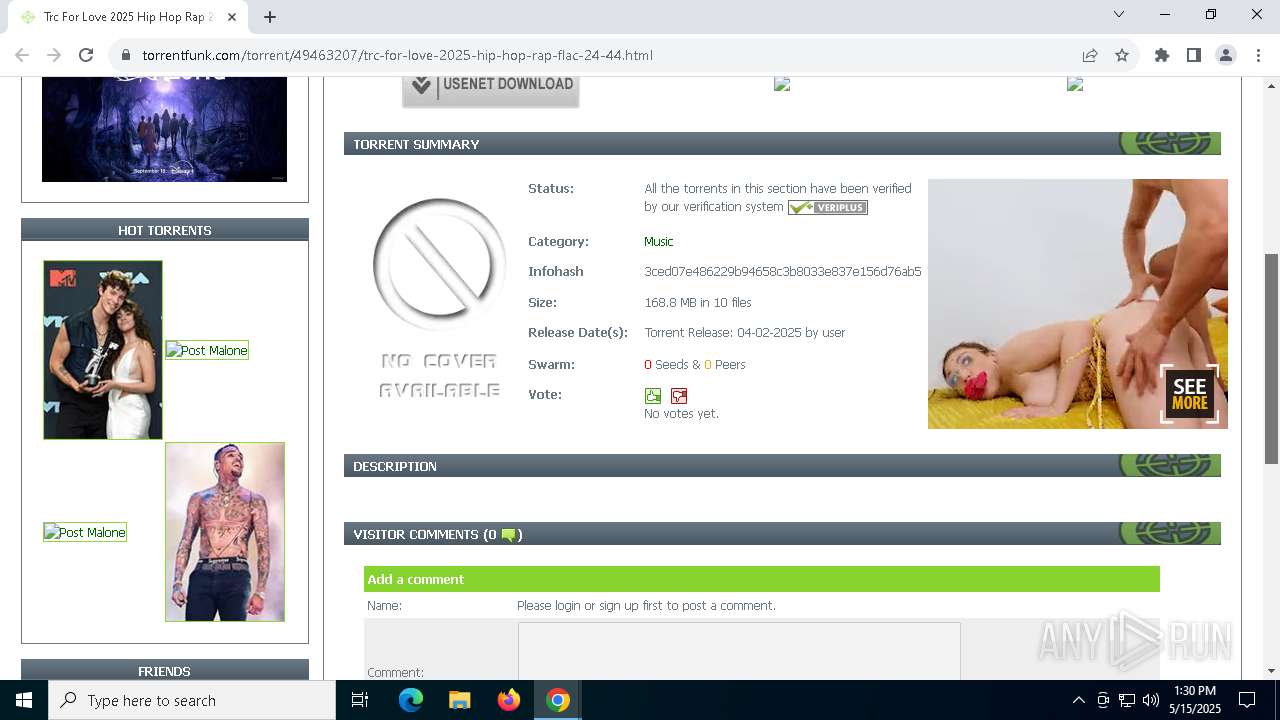Click the "No votes yet." text
Screen dimensions: 1280x720
681,413
